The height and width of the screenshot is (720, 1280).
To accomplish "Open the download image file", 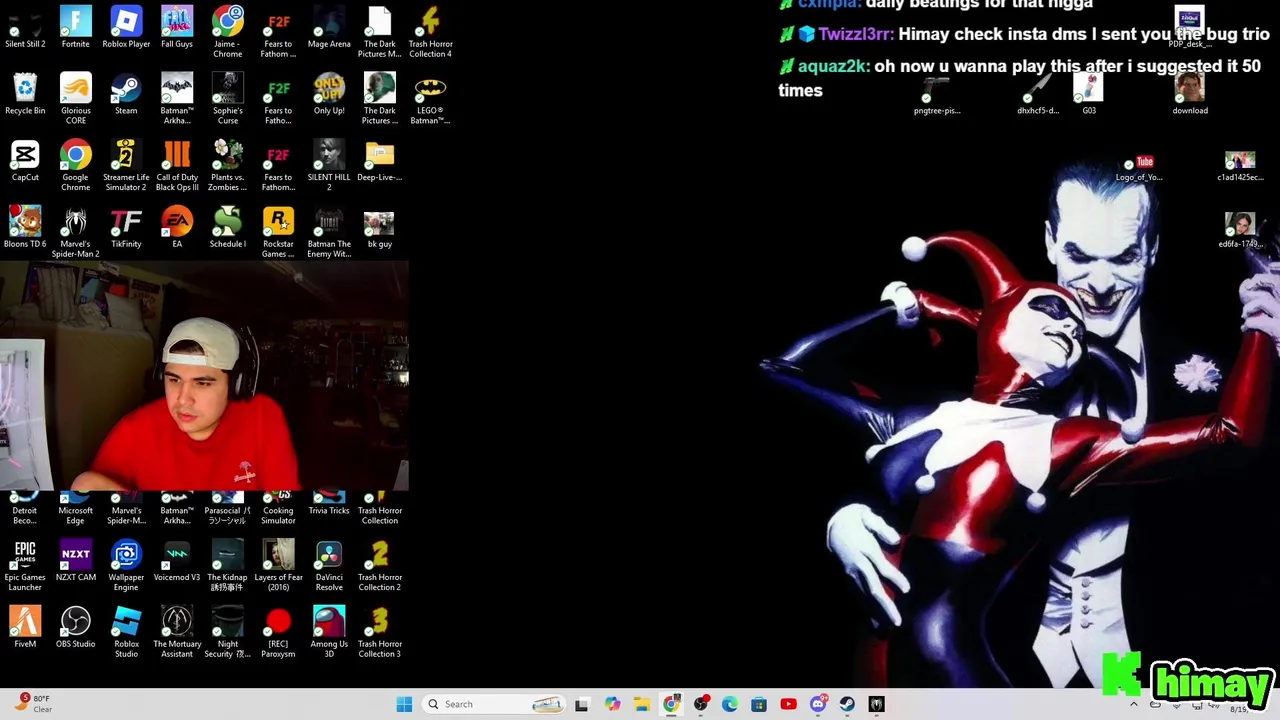I will click(1190, 95).
